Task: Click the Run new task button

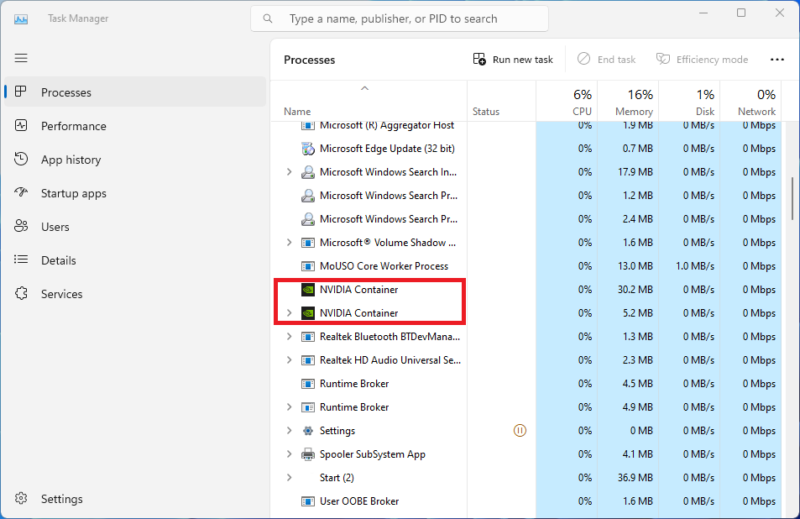Action: 513,60
